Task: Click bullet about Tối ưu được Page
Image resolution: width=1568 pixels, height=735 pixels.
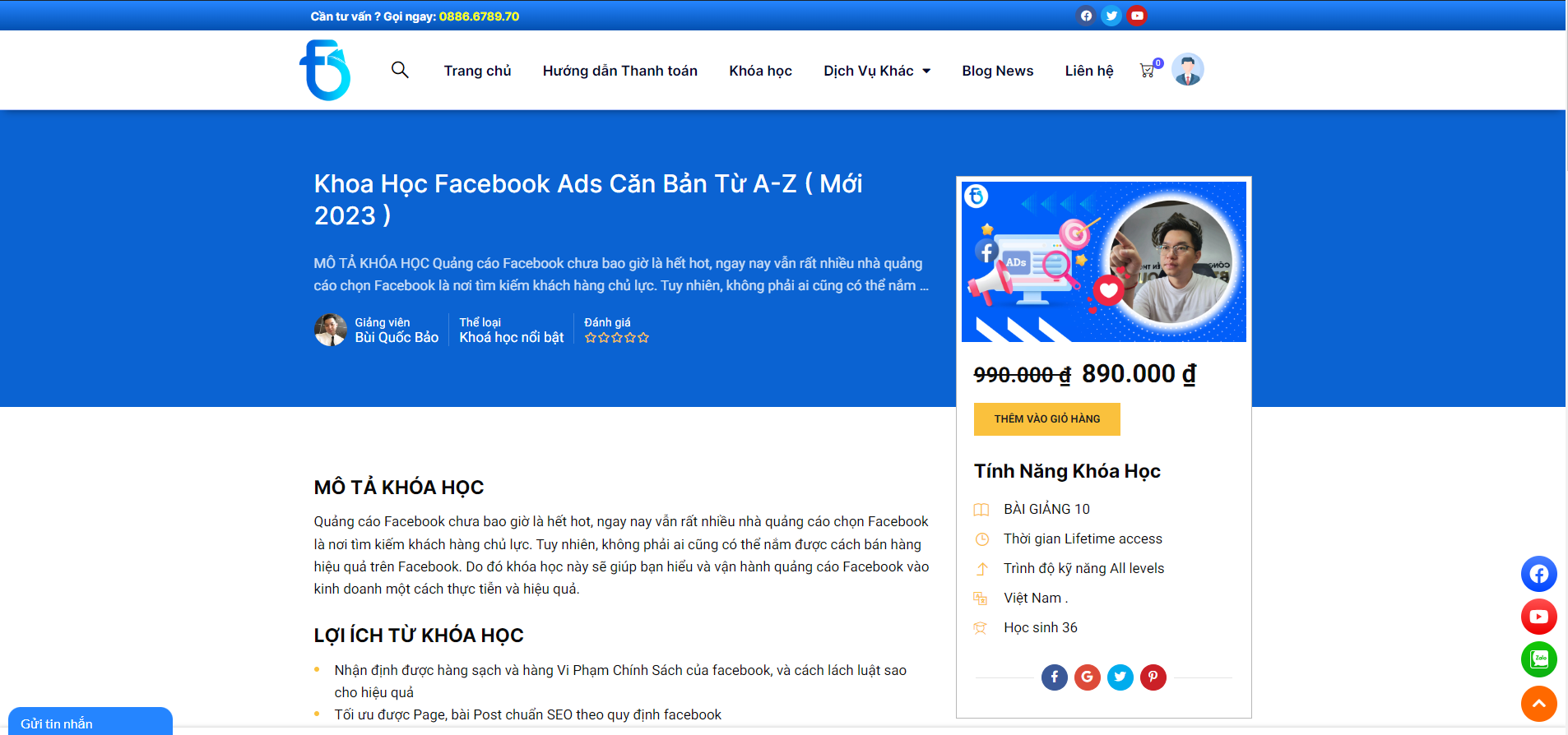Action: (527, 715)
